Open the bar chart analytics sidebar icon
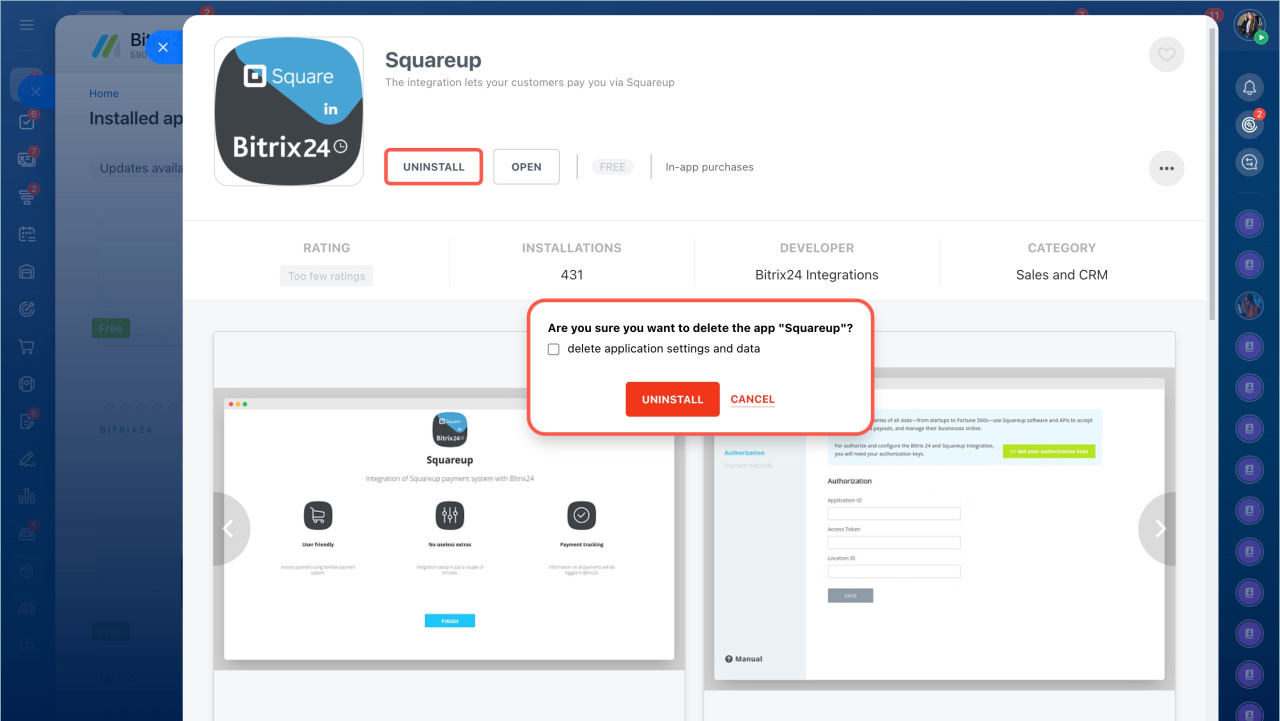The width and height of the screenshot is (1280, 721). coord(27,496)
